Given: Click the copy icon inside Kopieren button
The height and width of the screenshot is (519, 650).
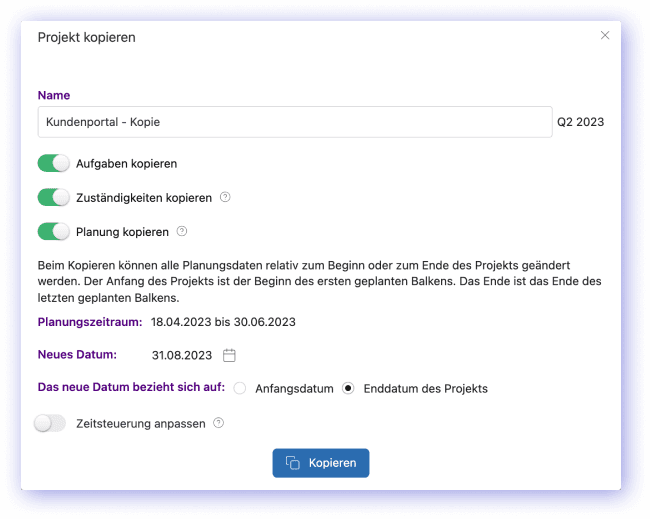Looking at the screenshot, I should point(293,463).
